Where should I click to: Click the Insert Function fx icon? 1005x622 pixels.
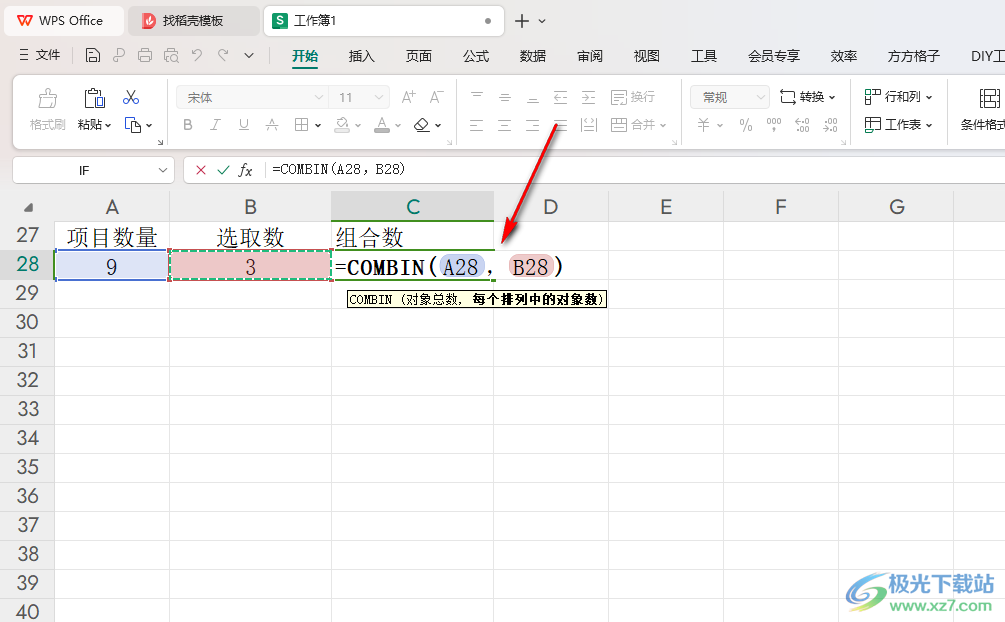click(245, 170)
